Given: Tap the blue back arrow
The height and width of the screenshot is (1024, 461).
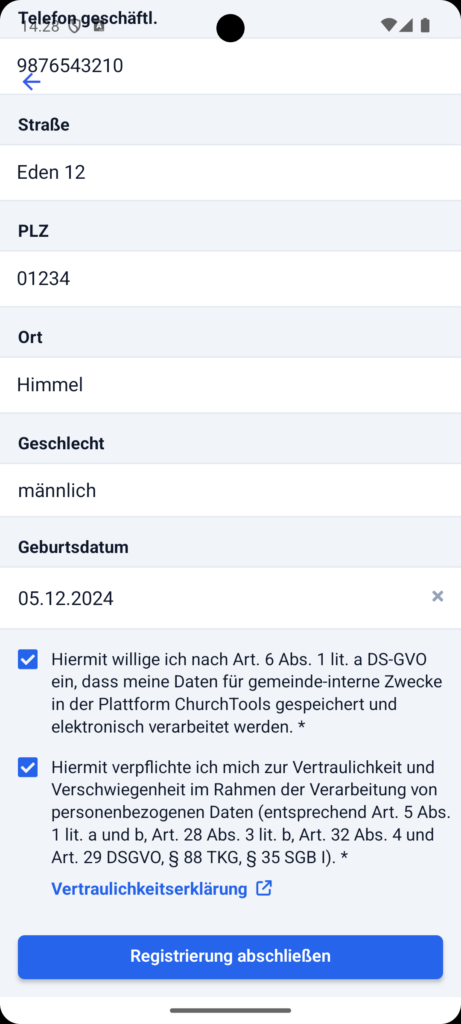Looking at the screenshot, I should coord(31,82).
